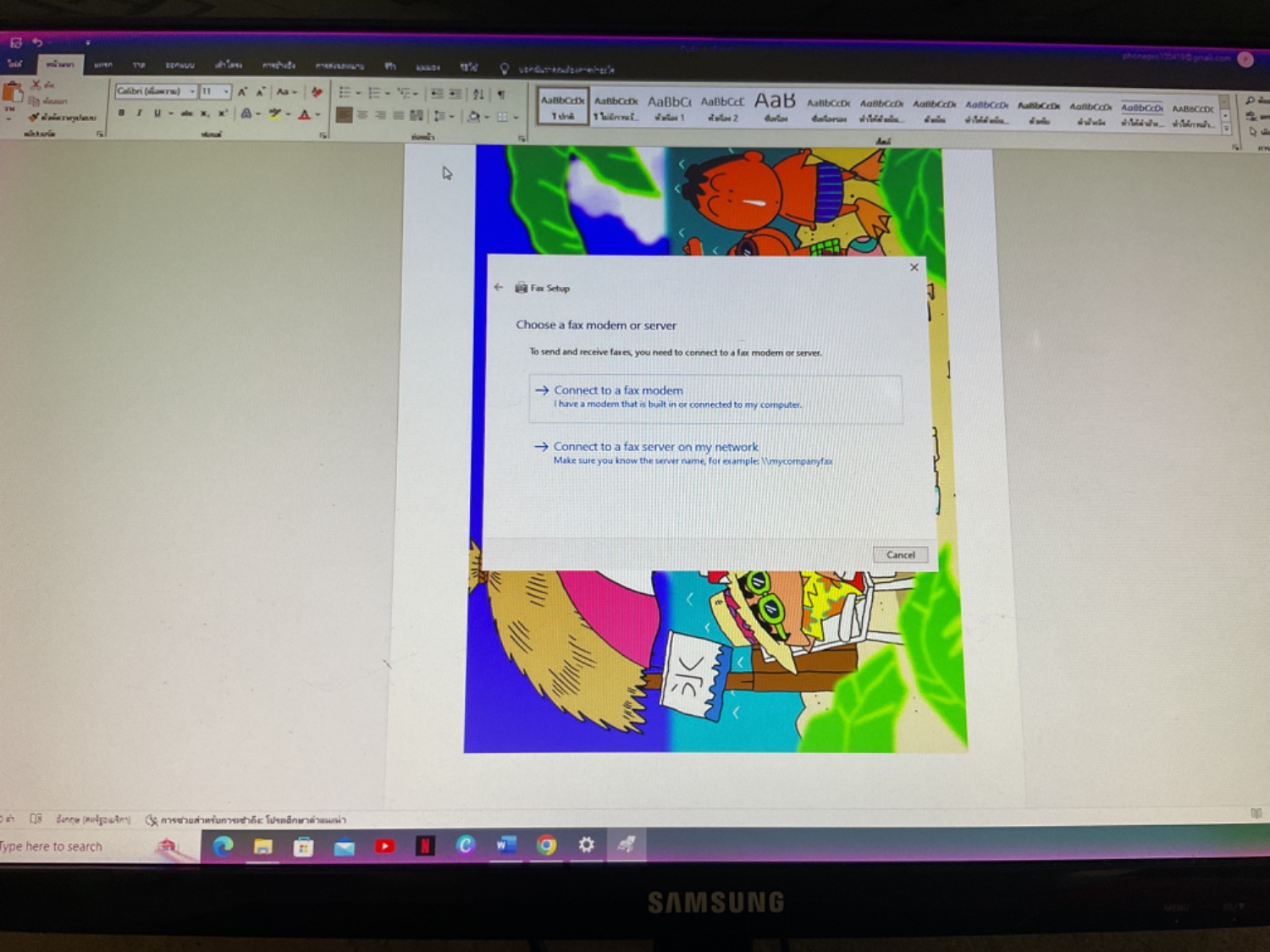The height and width of the screenshot is (952, 1270).
Task: Click the Shading paint bucket color
Action: click(474, 117)
